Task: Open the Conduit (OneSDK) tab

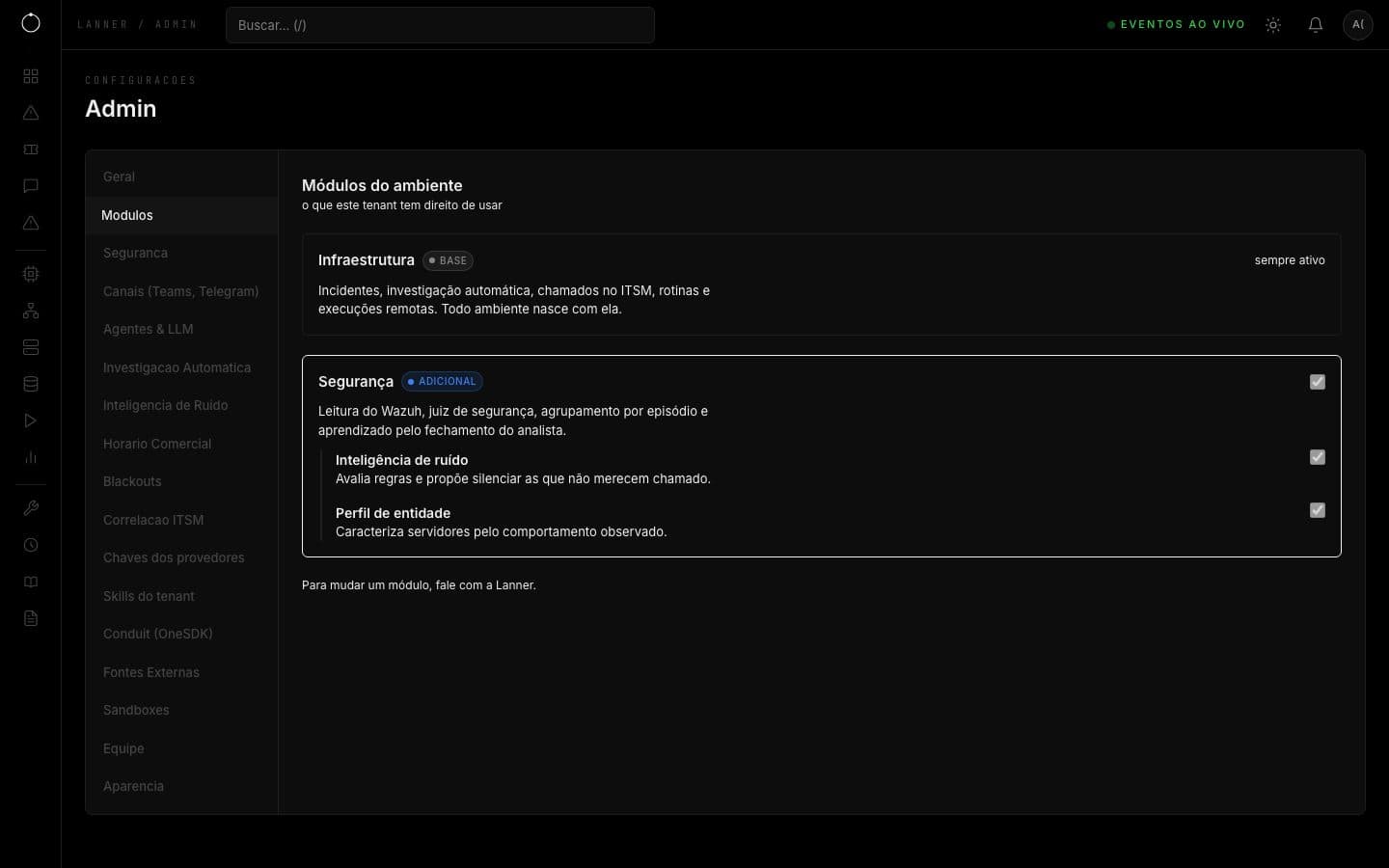Action: (181, 634)
